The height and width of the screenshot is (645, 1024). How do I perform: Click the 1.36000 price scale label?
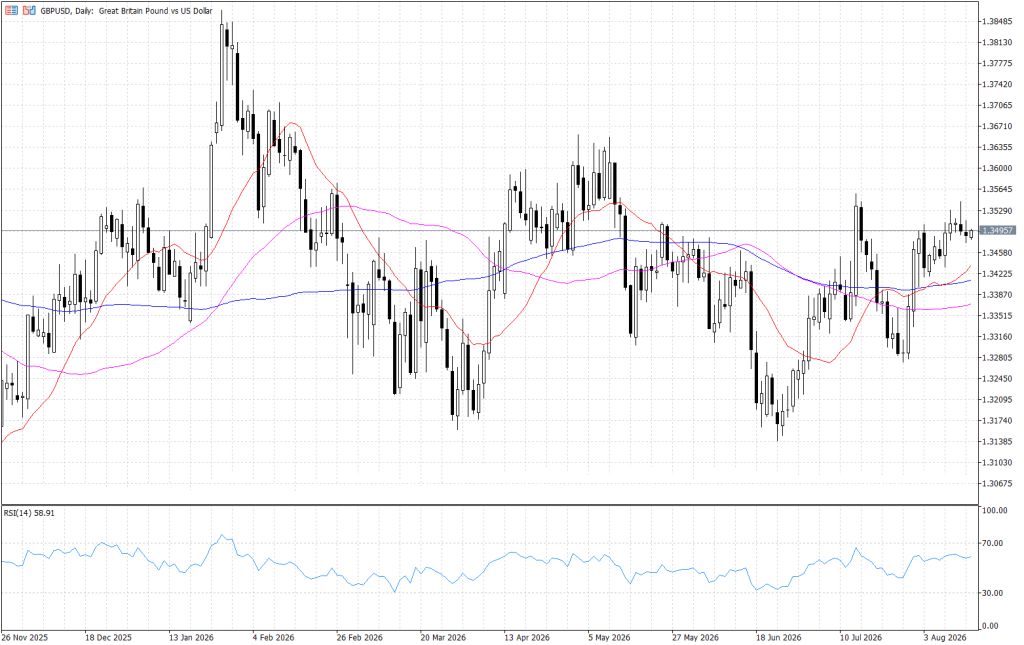(x=997, y=168)
